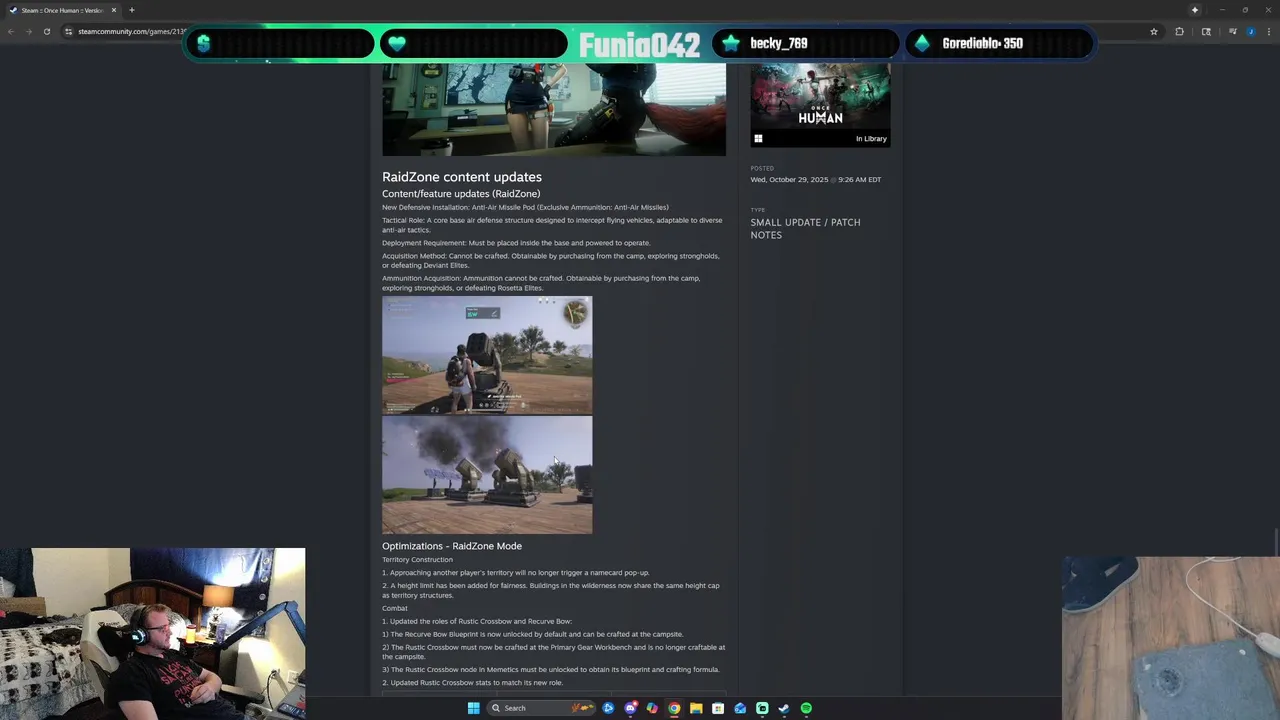The width and height of the screenshot is (1280, 720).
Task: Open the mail app from the taskbar
Action: coord(740,708)
